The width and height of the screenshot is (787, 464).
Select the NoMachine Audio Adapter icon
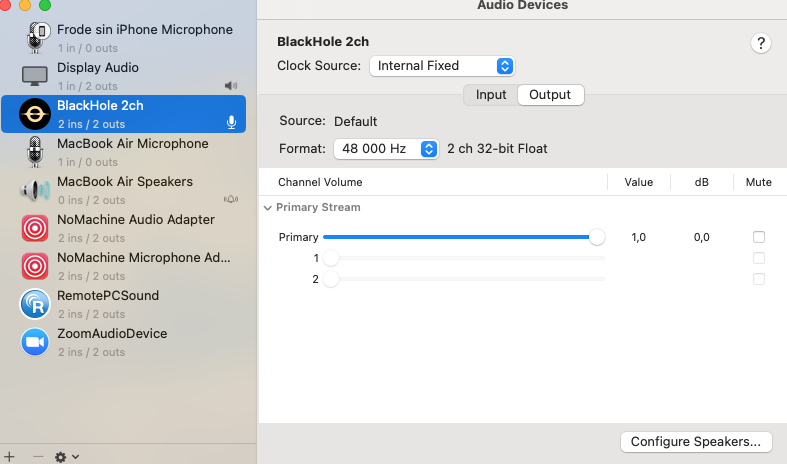point(35,228)
